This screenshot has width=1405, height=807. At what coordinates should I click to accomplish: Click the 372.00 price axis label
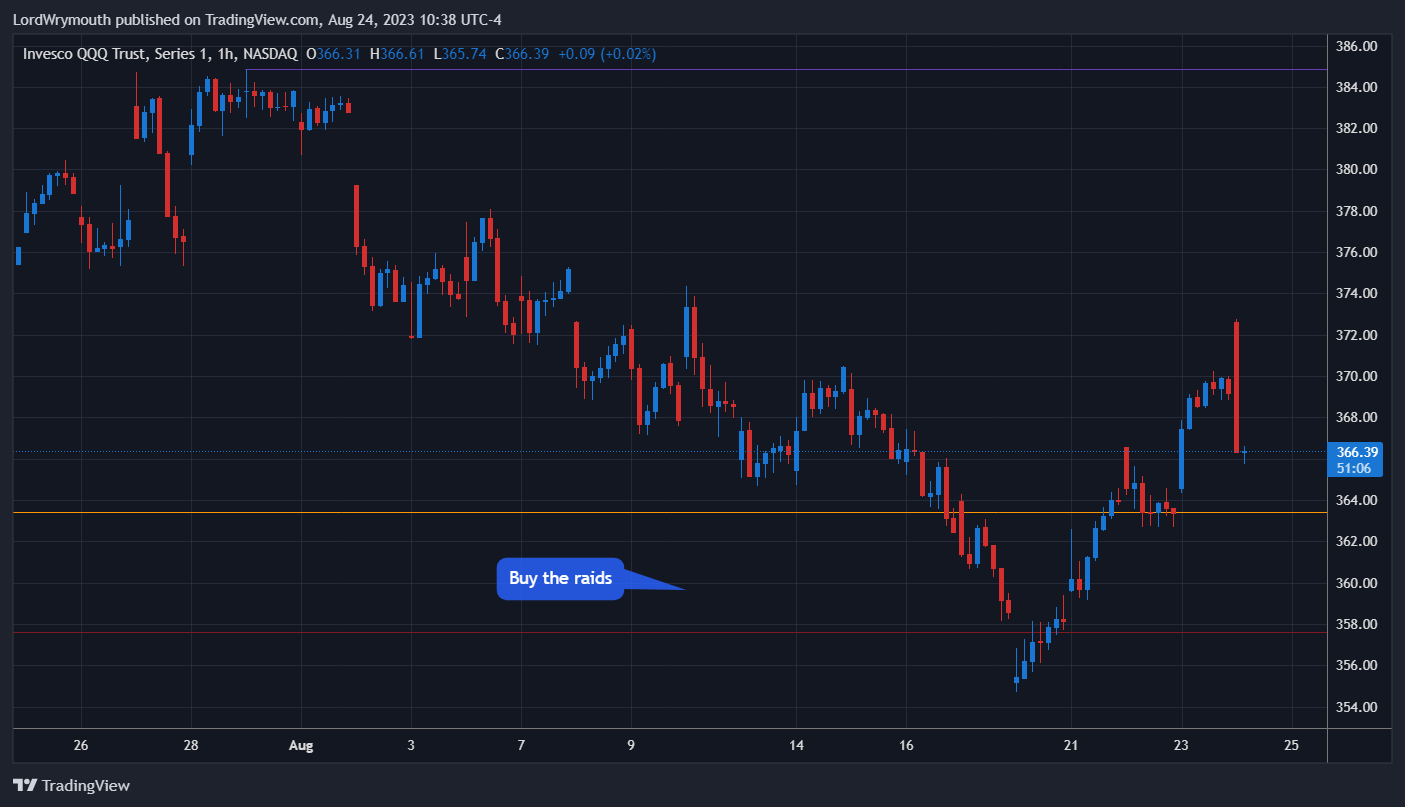pos(1357,334)
